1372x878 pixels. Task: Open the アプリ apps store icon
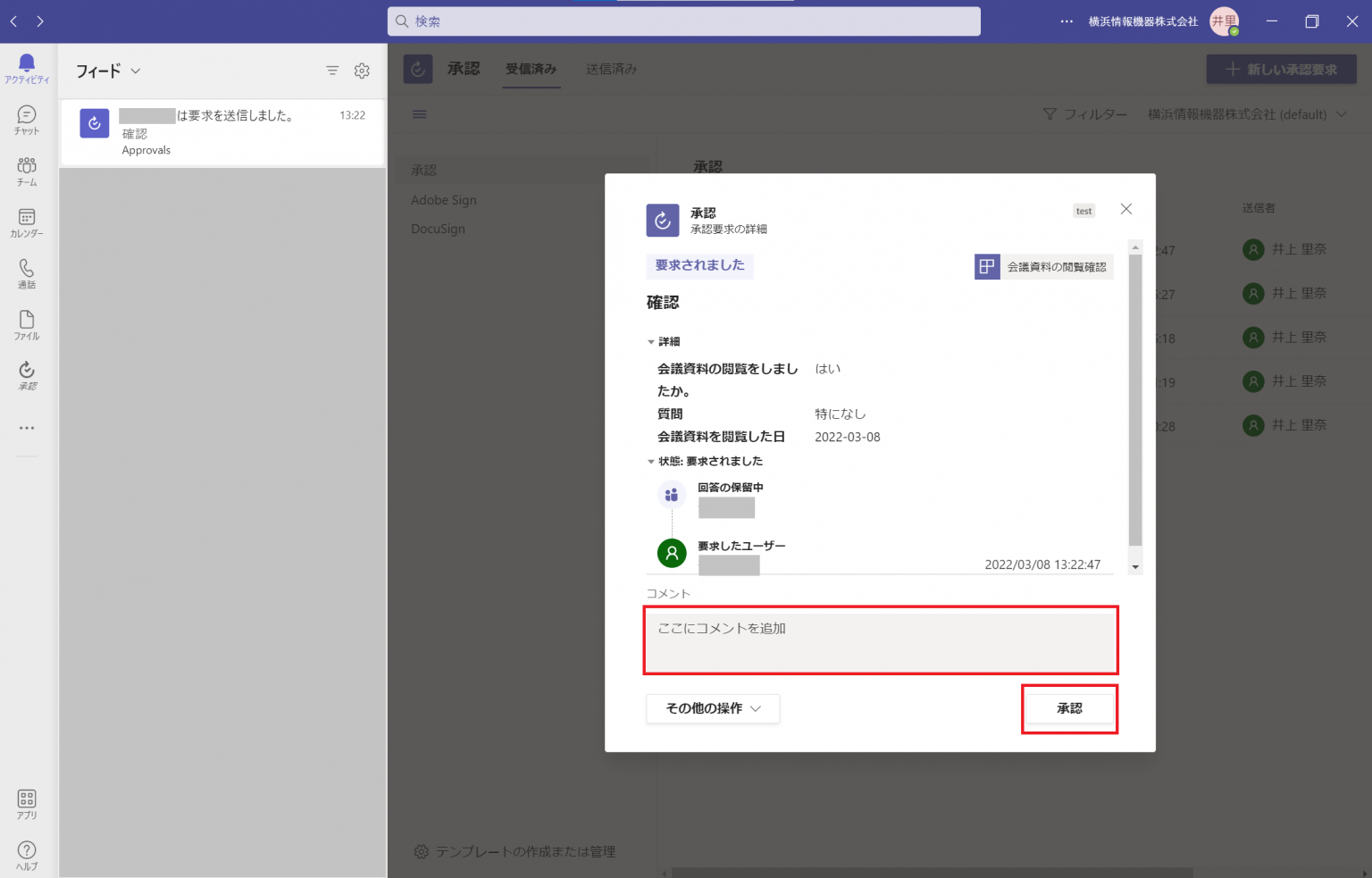tap(26, 802)
